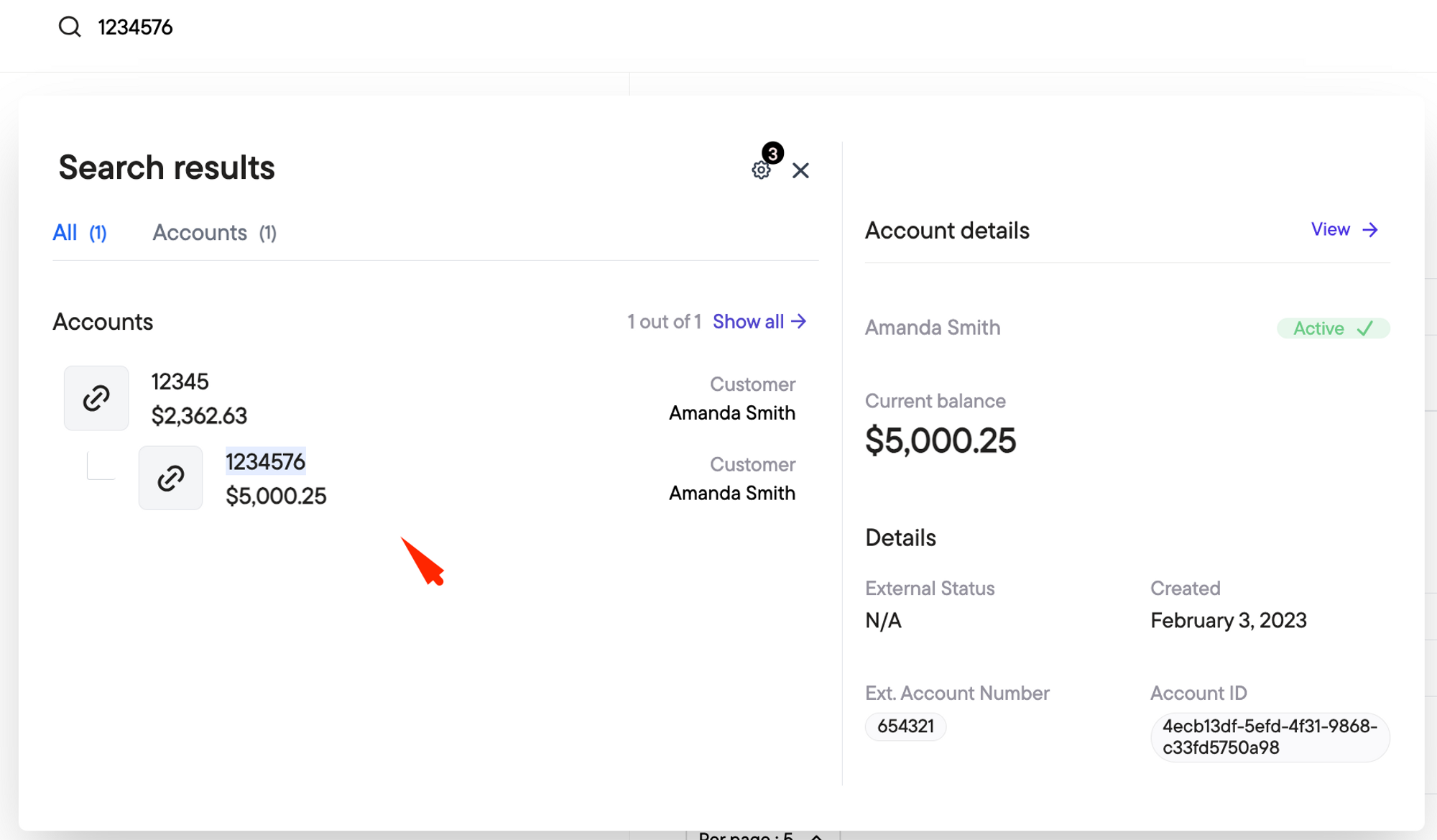Switch to the Accounts (1) tab
This screenshot has height=840, width=1437.
(x=214, y=233)
